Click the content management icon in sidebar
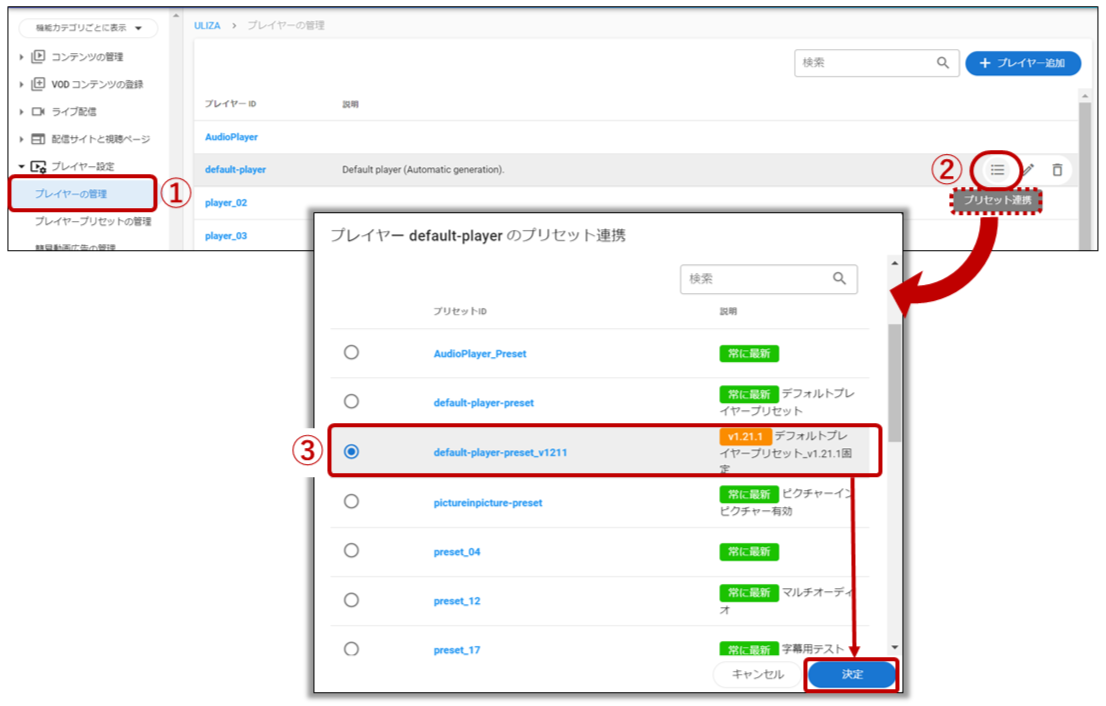Screen dimensions: 1106x706 [39, 57]
